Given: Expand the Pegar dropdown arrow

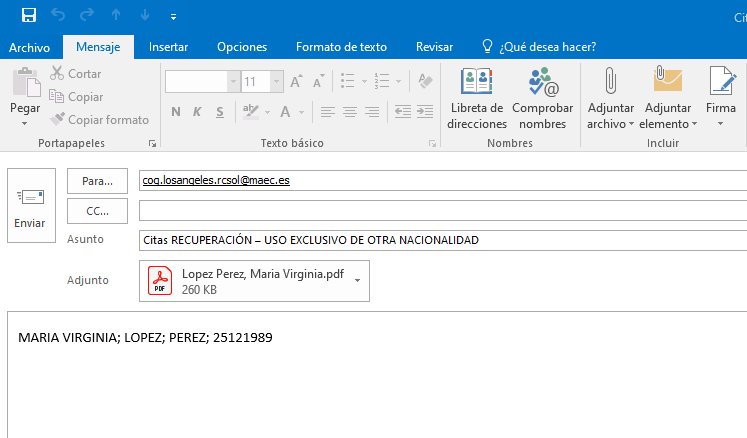Looking at the screenshot, I should tap(25, 124).
